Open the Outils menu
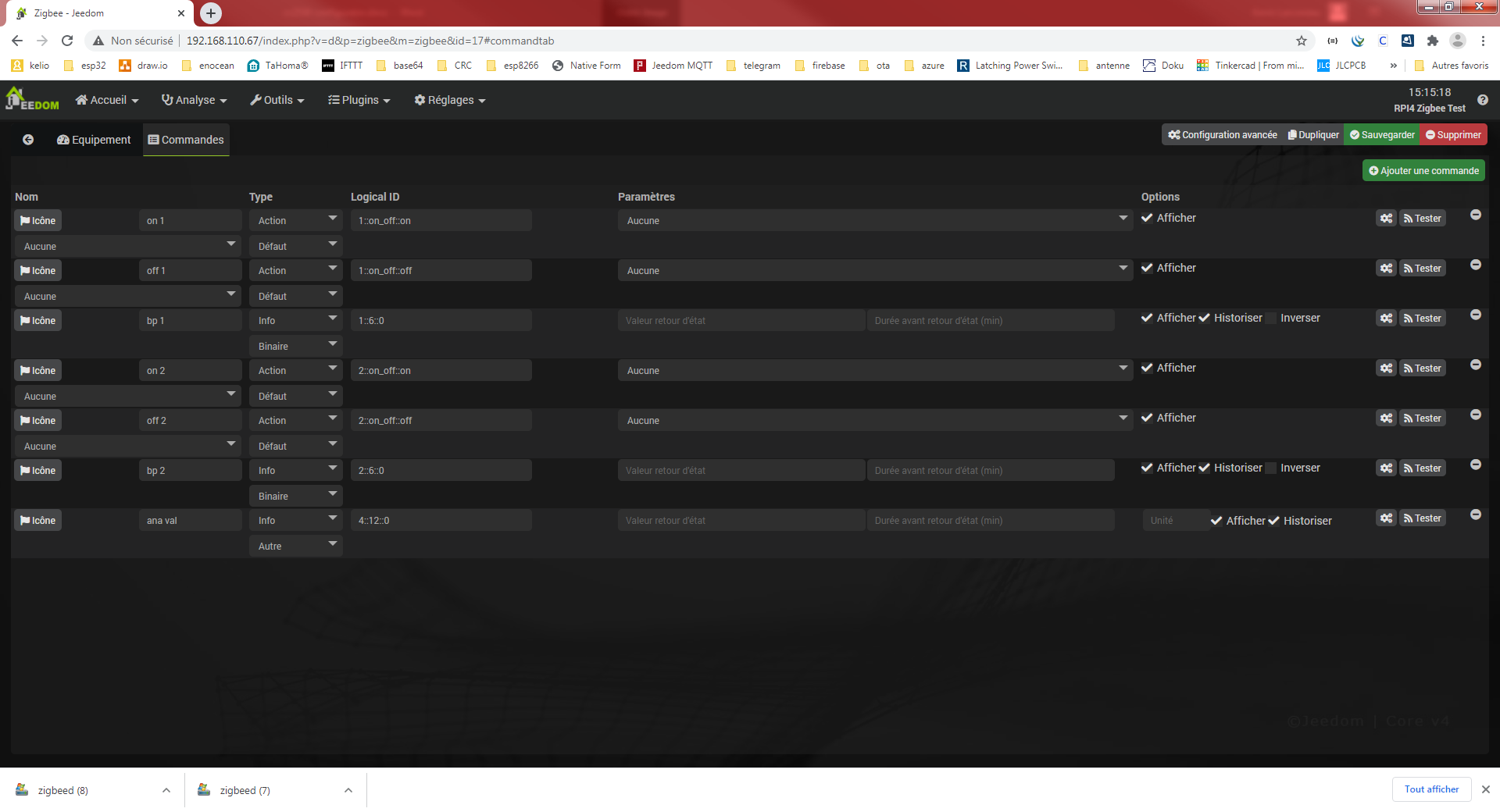Screen dimensions: 1500x812 pos(277,100)
